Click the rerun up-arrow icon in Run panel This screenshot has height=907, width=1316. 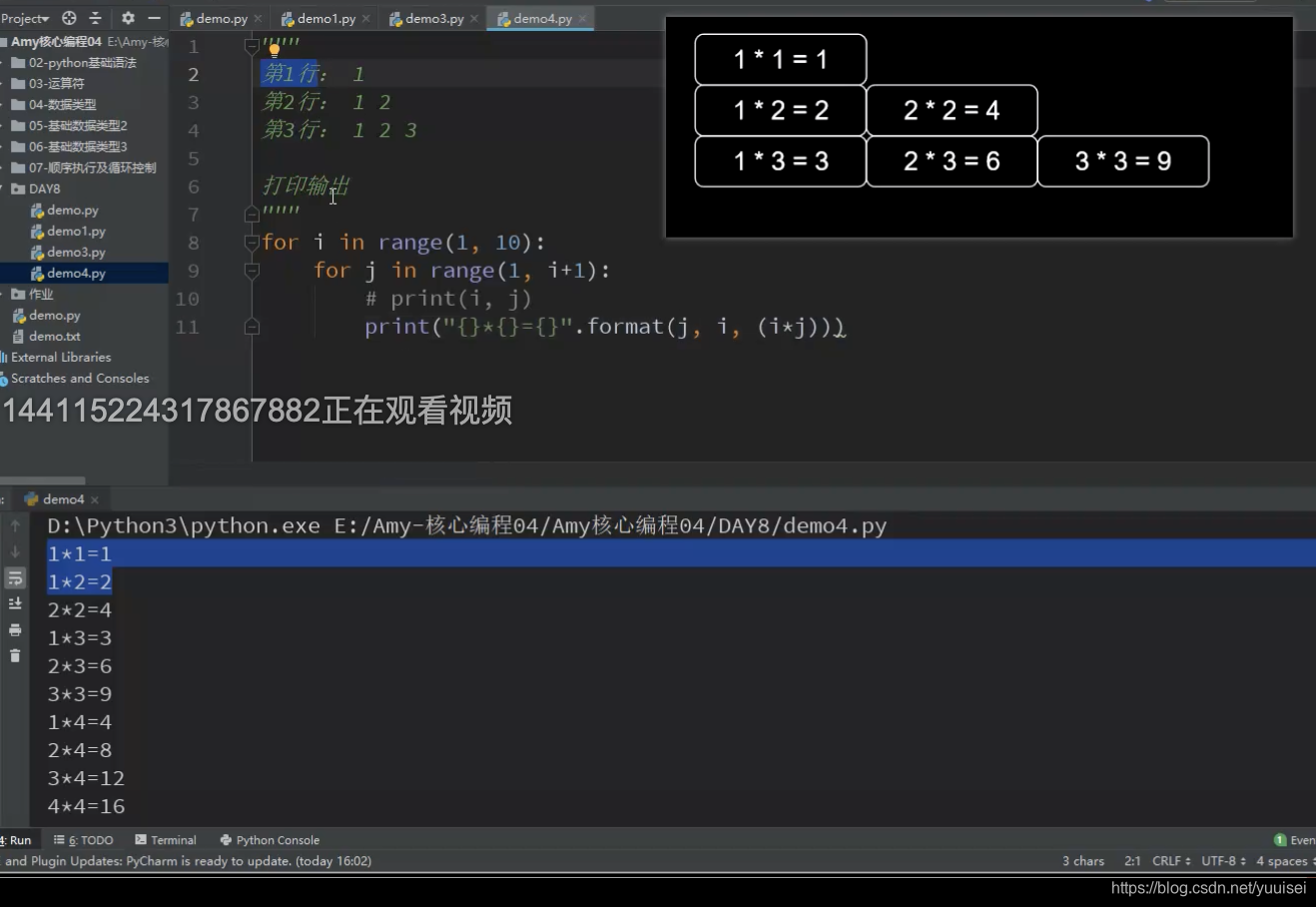tap(15, 525)
